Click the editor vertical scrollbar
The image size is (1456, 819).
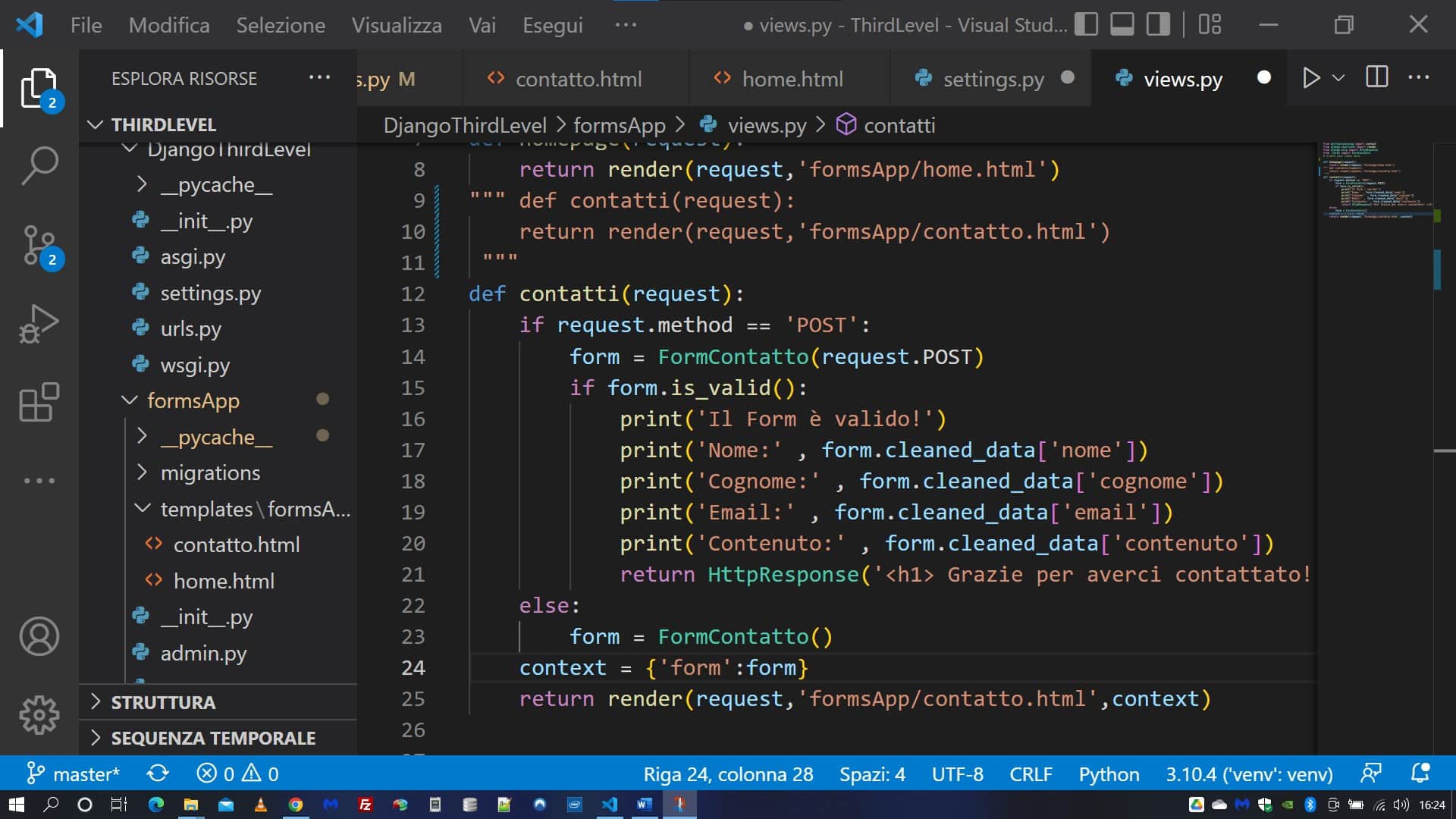coord(1444,447)
